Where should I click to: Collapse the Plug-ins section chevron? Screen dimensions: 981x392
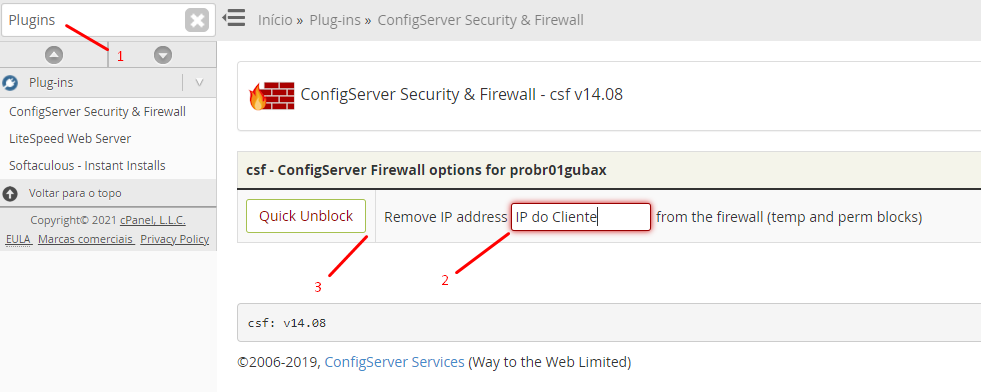[200, 83]
